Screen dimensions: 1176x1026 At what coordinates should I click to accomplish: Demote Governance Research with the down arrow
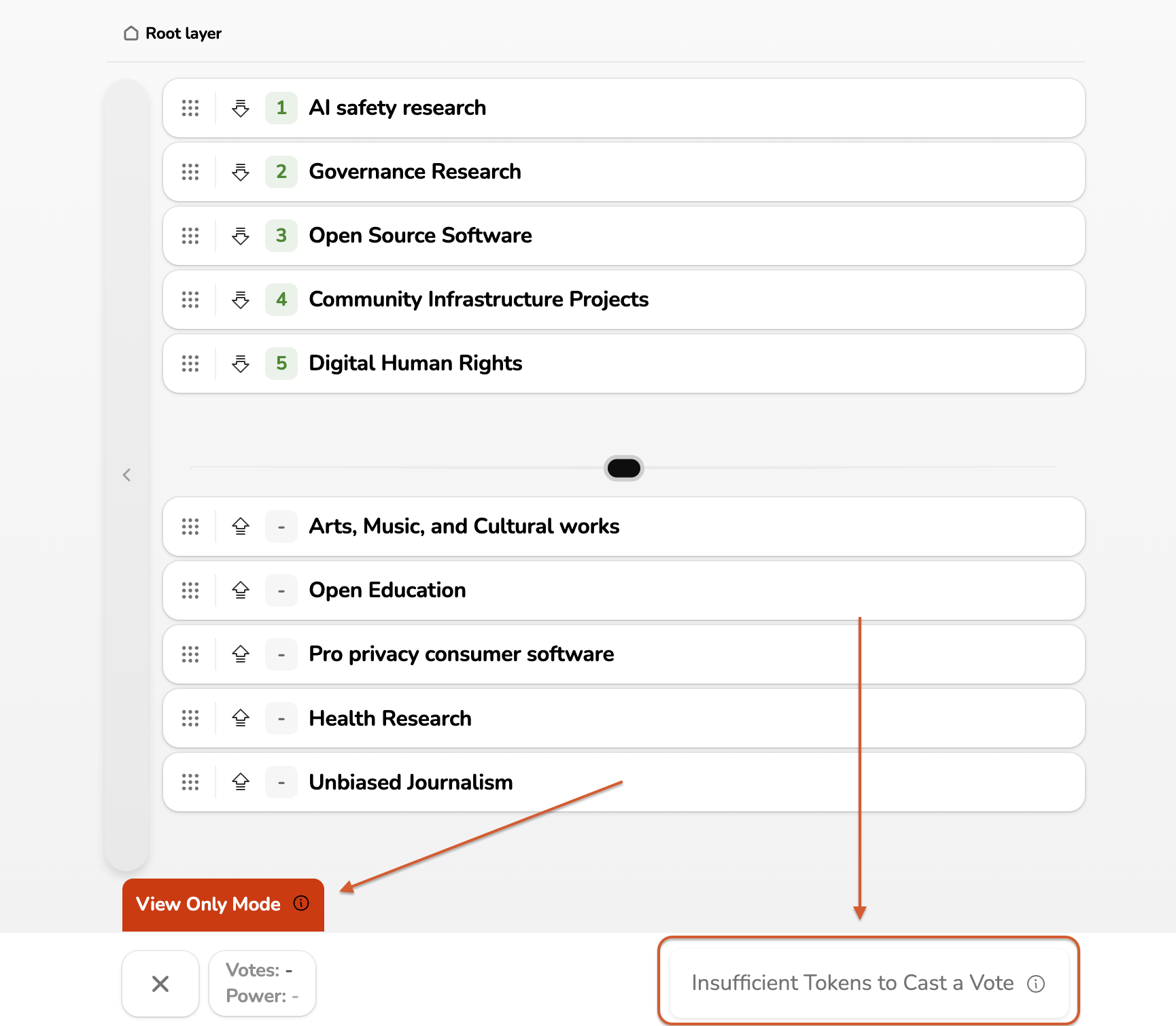241,172
